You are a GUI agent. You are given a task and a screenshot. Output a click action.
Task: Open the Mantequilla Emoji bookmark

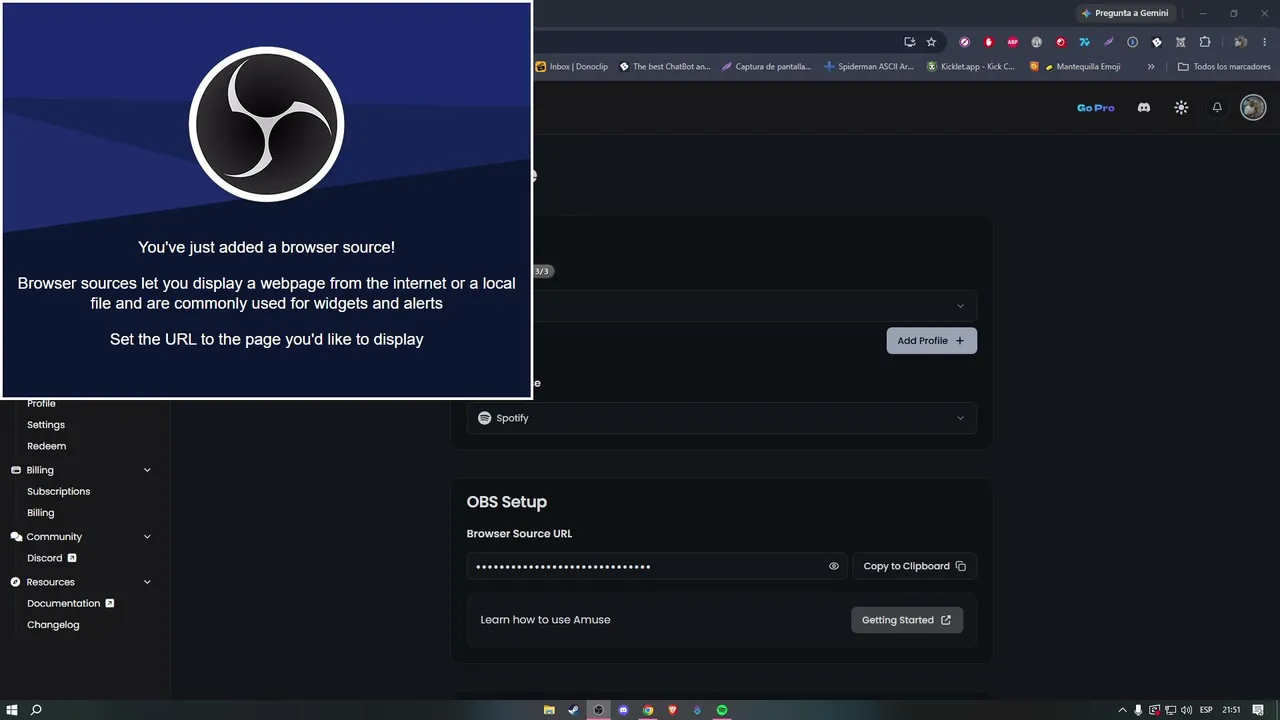(x=1075, y=67)
